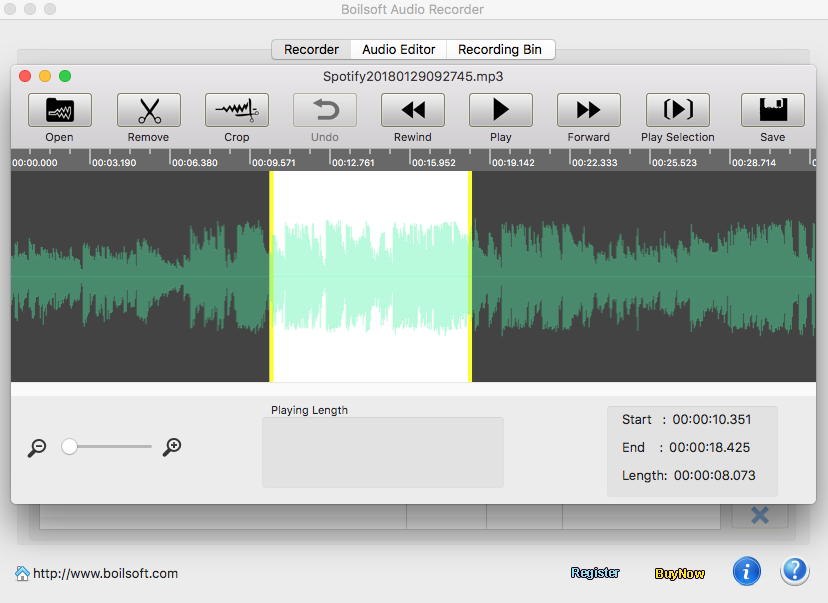828x603 pixels.
Task: Zoom out of the waveform view
Action: pos(36,447)
